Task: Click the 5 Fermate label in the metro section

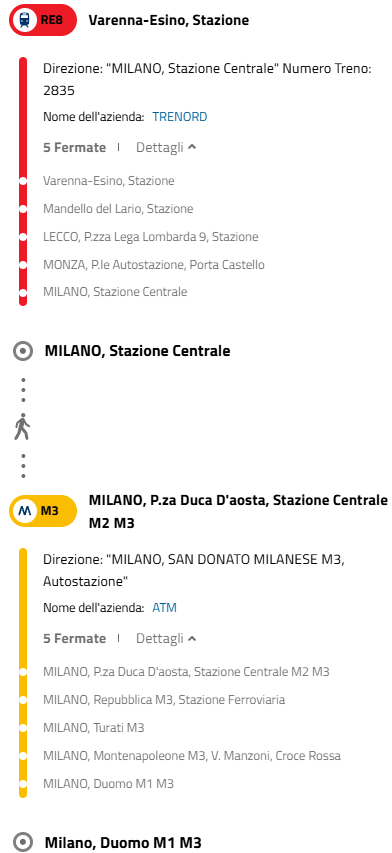Action: pyautogui.click(x=74, y=638)
